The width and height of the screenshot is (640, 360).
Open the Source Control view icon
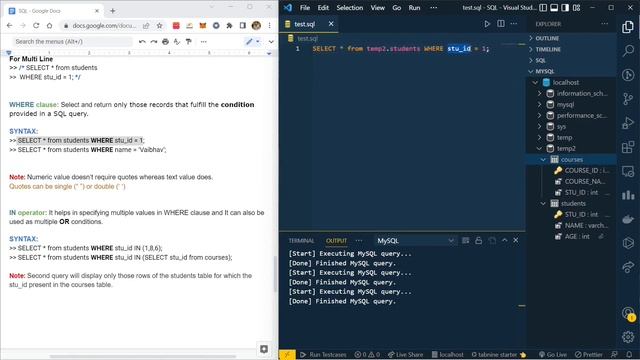628,99
